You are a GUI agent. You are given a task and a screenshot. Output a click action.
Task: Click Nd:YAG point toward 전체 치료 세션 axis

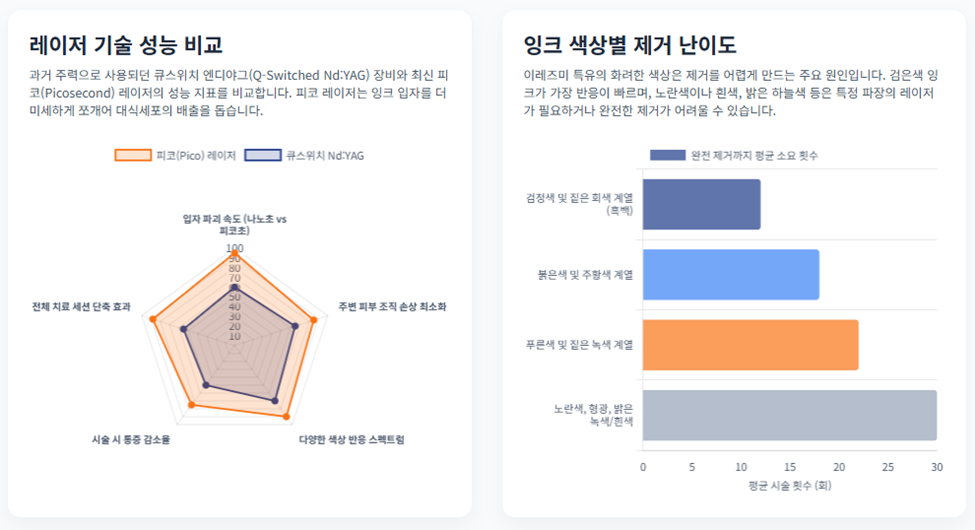(x=183, y=329)
